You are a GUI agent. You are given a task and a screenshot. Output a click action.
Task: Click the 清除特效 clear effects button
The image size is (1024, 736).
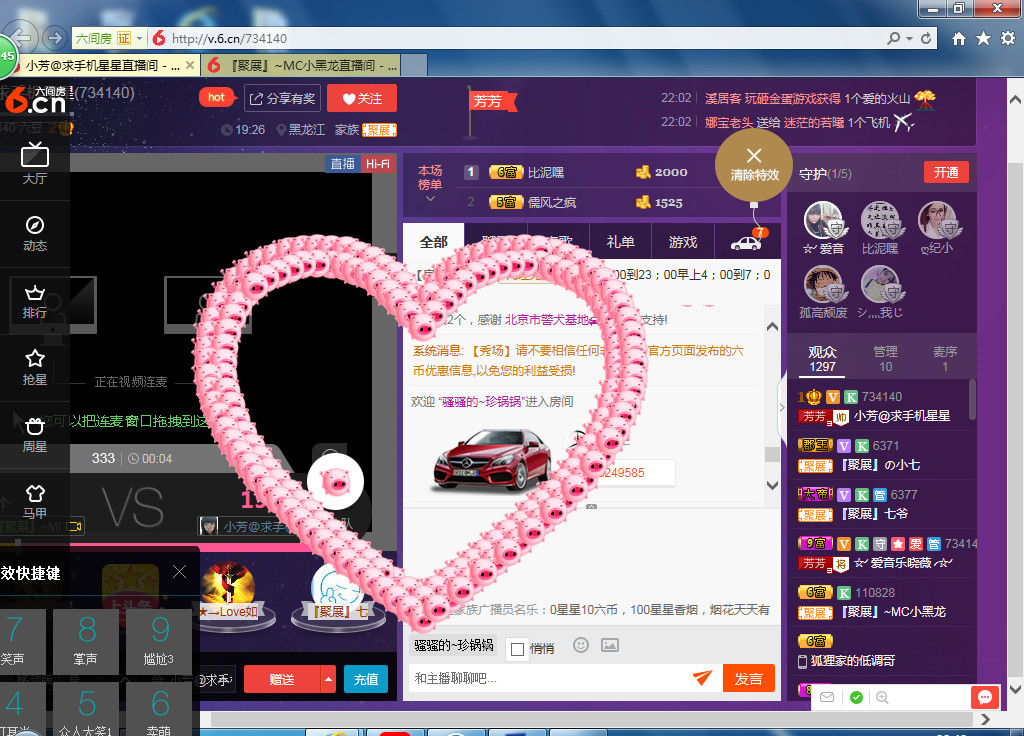coord(754,166)
